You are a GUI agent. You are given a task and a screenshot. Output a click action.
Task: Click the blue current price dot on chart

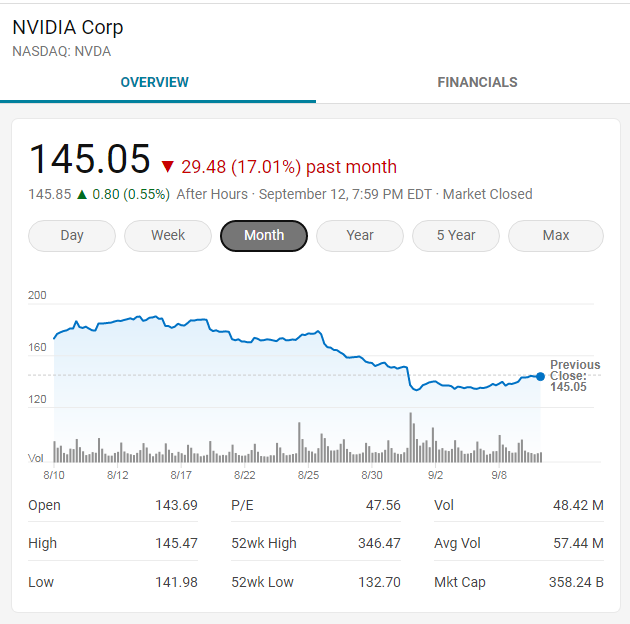541,376
